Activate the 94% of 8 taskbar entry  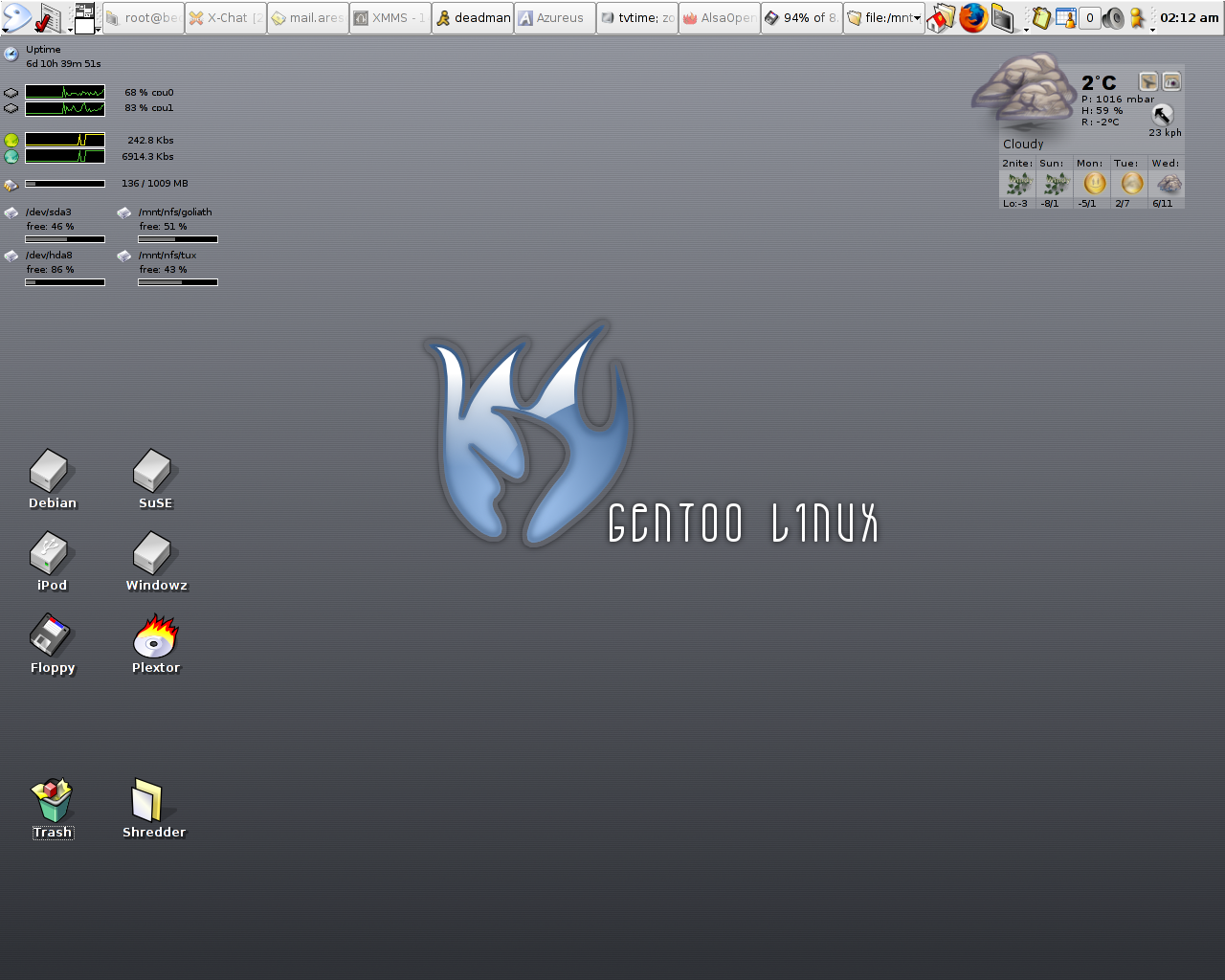(801, 17)
